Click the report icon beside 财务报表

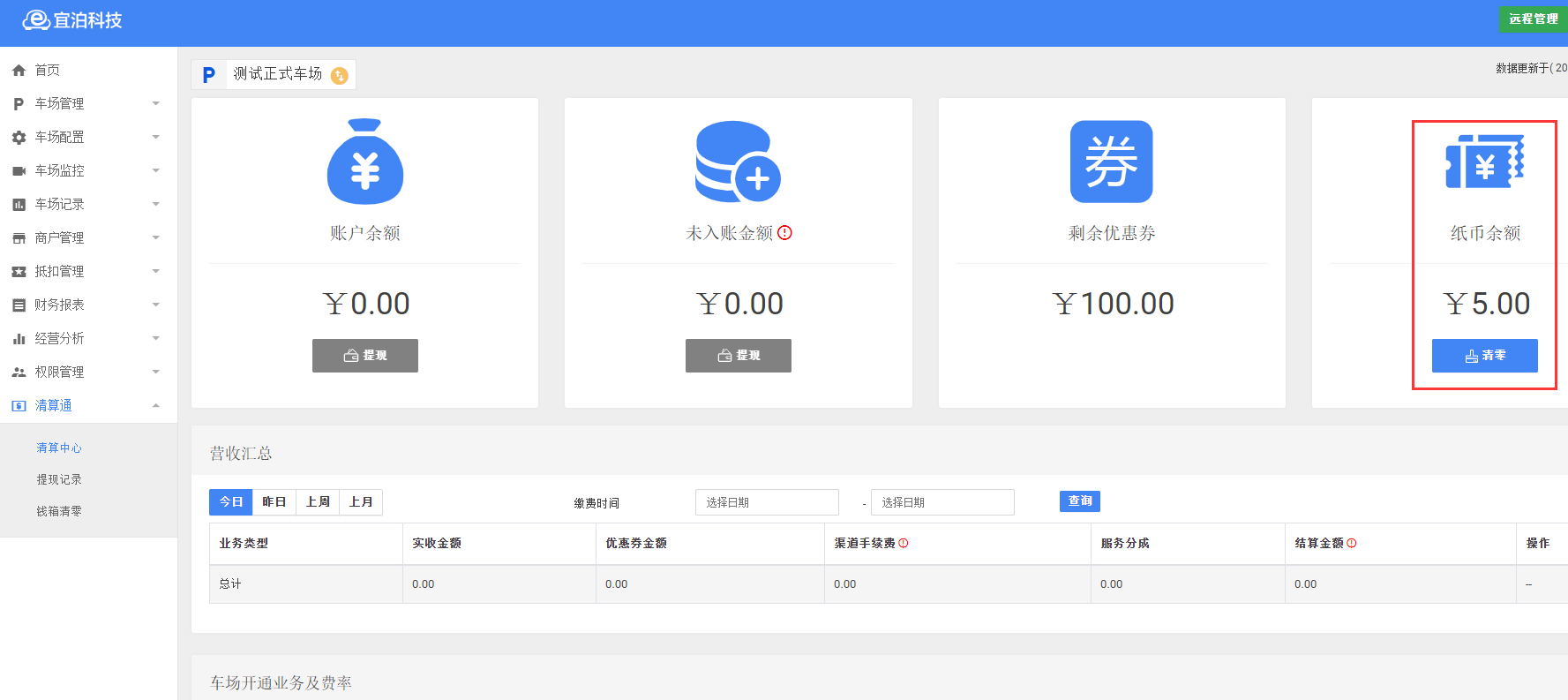coord(19,305)
